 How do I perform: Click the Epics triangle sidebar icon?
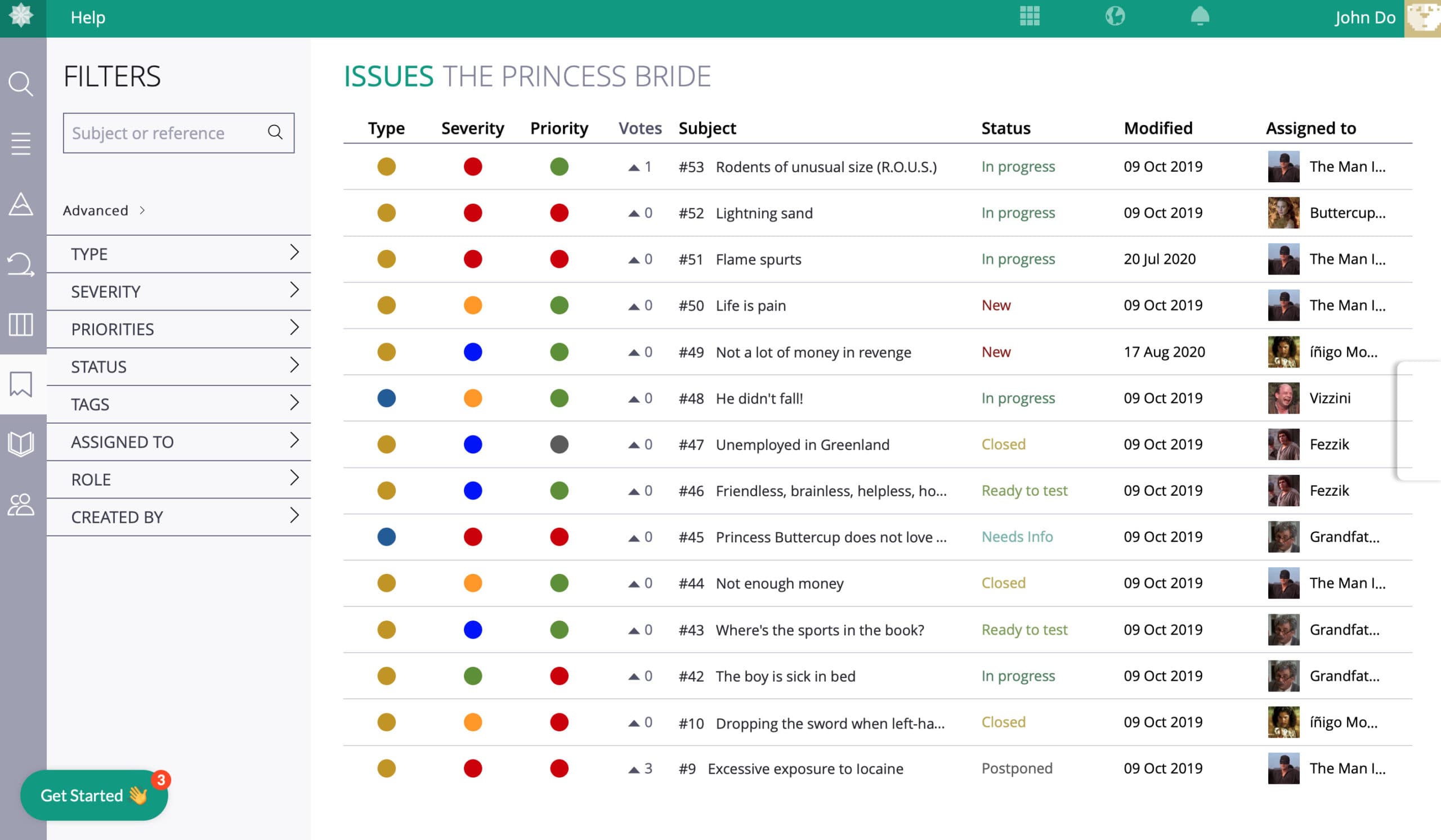pyautogui.click(x=21, y=204)
